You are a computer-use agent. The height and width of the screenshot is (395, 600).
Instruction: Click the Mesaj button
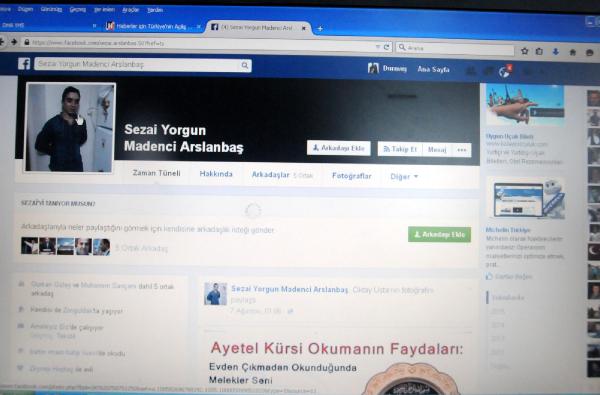click(437, 150)
